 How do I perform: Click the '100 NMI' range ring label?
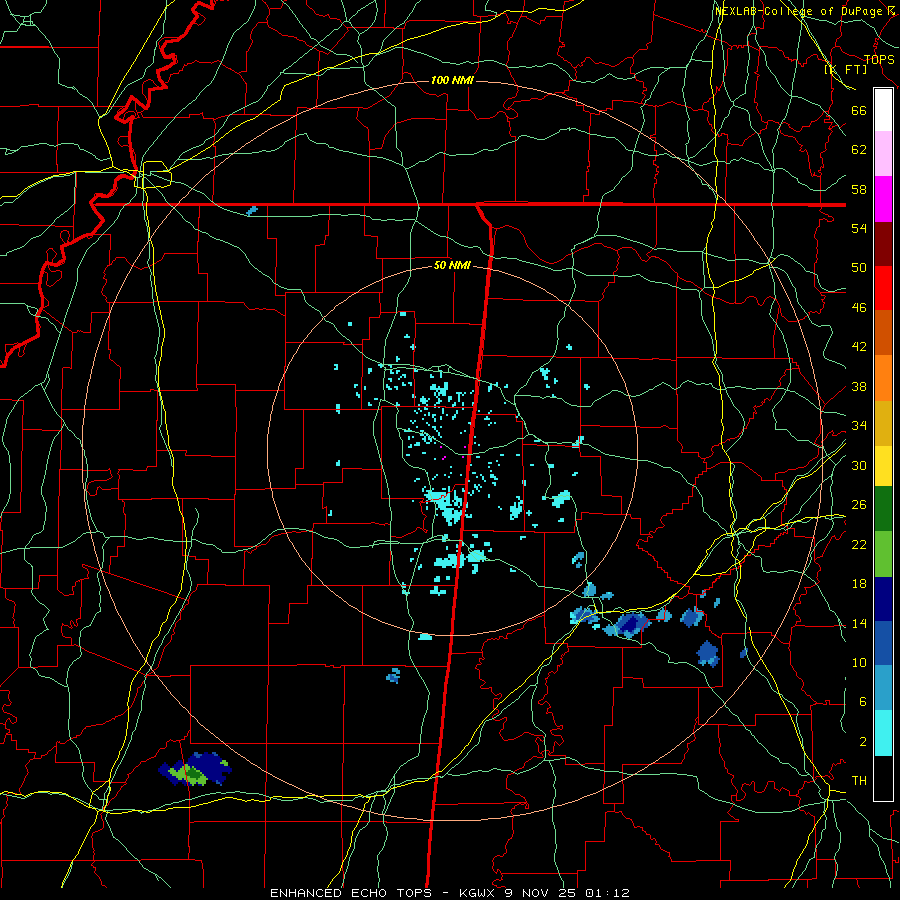452,80
